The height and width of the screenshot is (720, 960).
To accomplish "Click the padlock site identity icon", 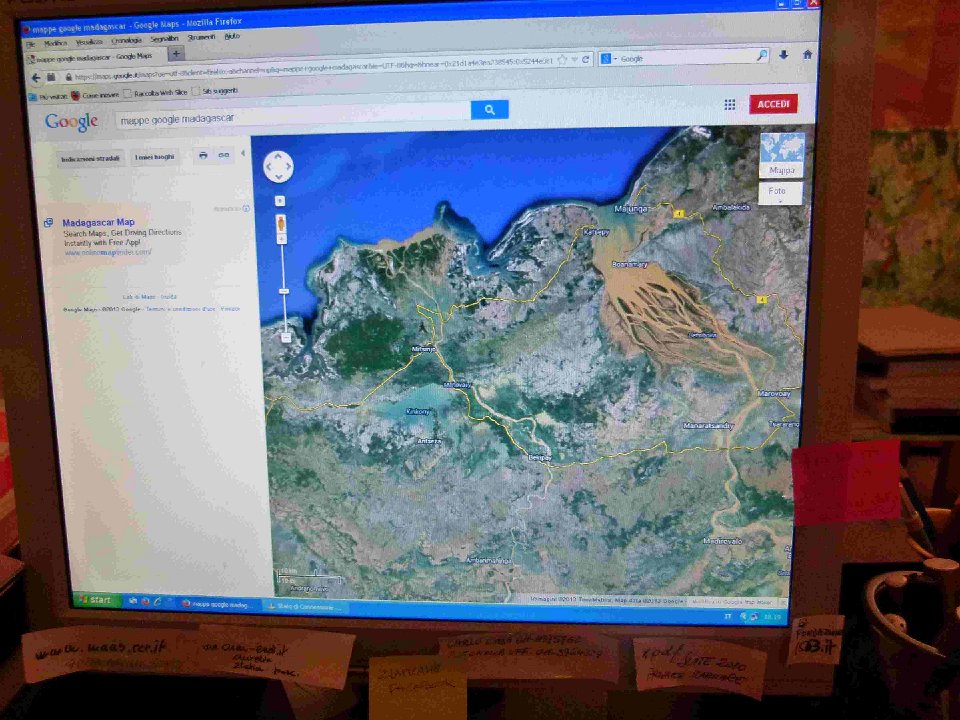I will 69,77.
